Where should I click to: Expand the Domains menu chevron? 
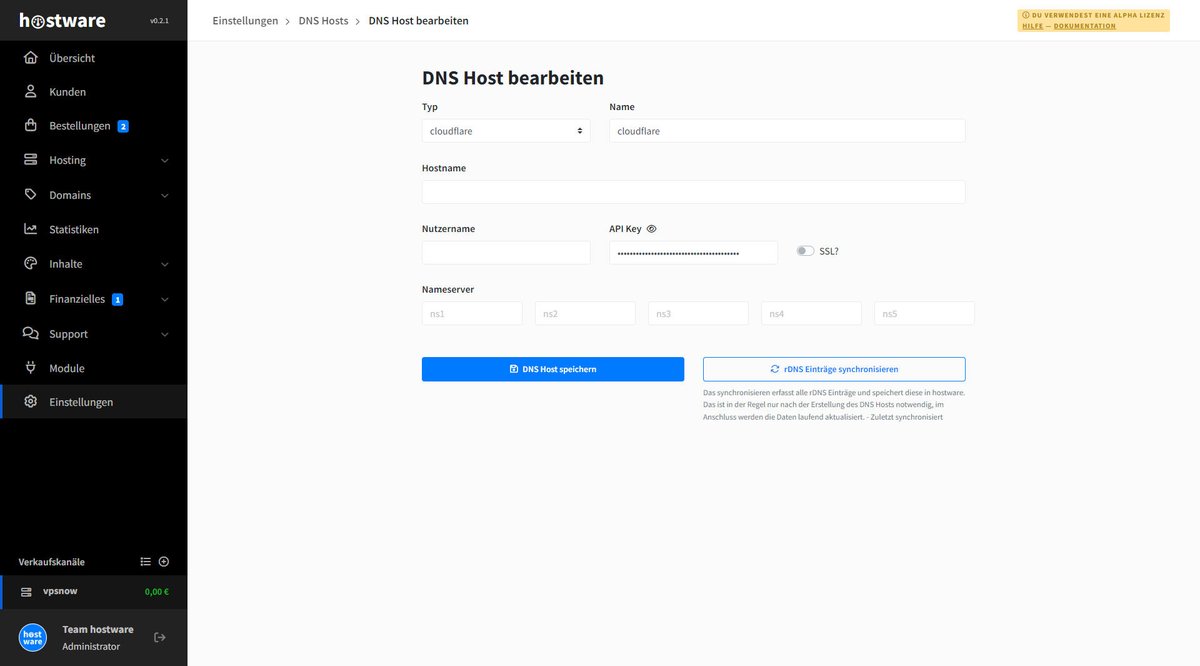pos(165,195)
